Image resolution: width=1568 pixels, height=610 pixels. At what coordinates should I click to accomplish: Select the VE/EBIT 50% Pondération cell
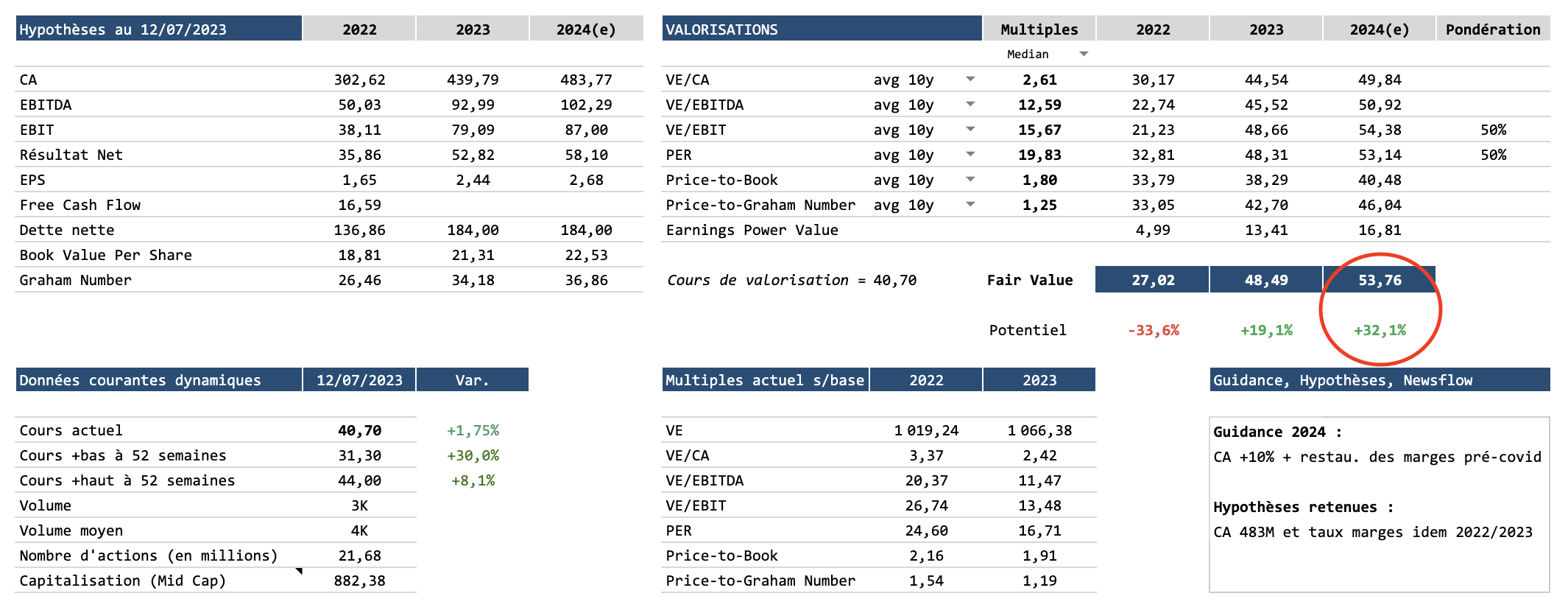coord(1493,130)
